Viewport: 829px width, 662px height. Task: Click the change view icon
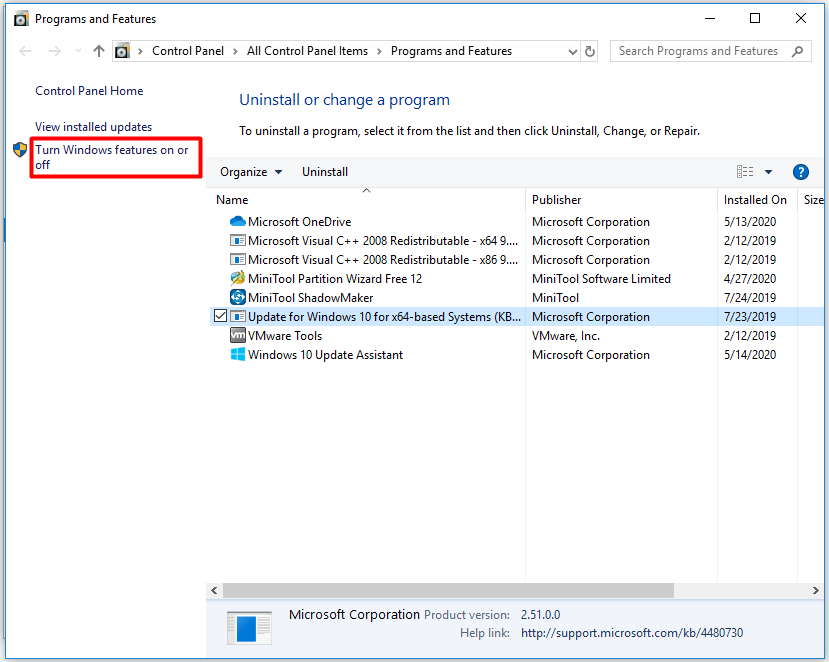pos(745,172)
